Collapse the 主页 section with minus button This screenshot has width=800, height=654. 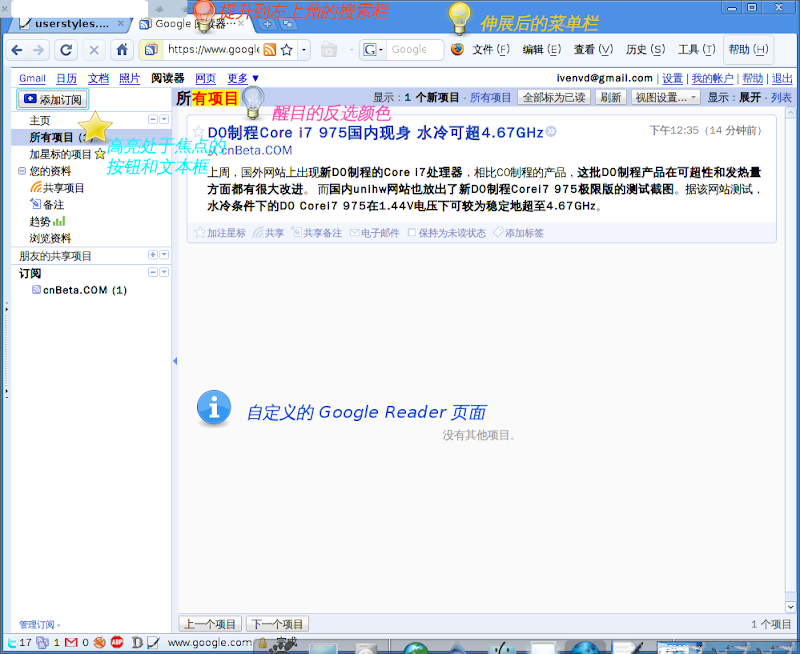153,119
